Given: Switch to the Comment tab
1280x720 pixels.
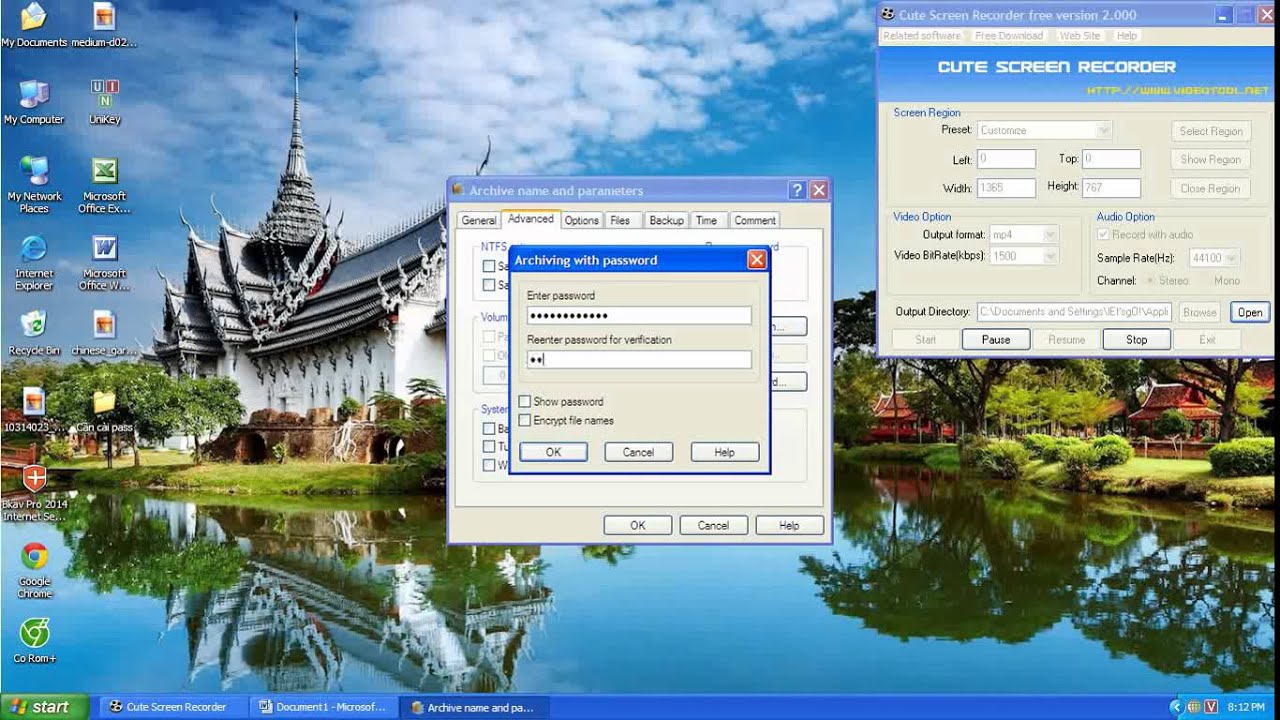Looking at the screenshot, I should [755, 221].
